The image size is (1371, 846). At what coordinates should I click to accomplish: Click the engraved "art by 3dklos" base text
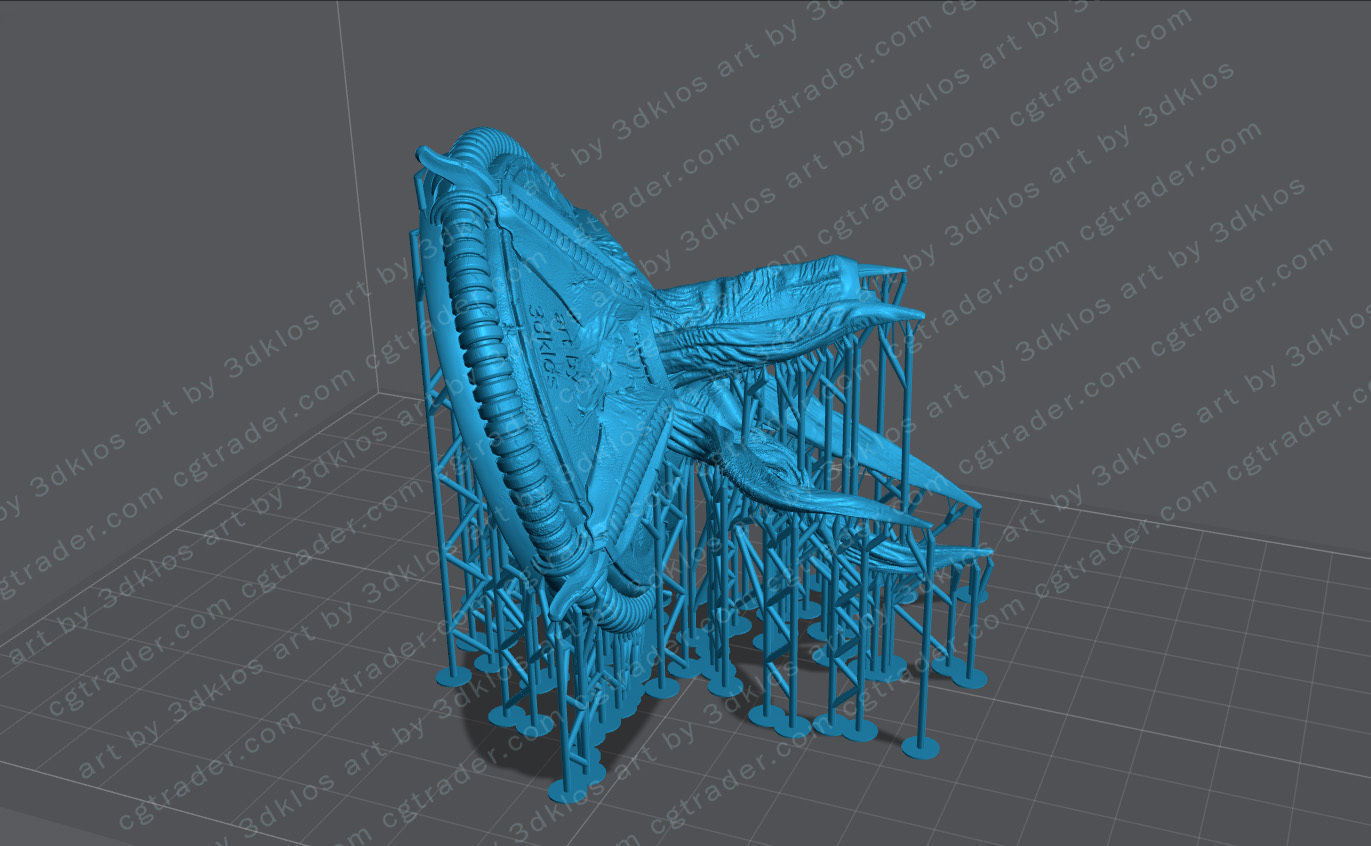coord(555,345)
